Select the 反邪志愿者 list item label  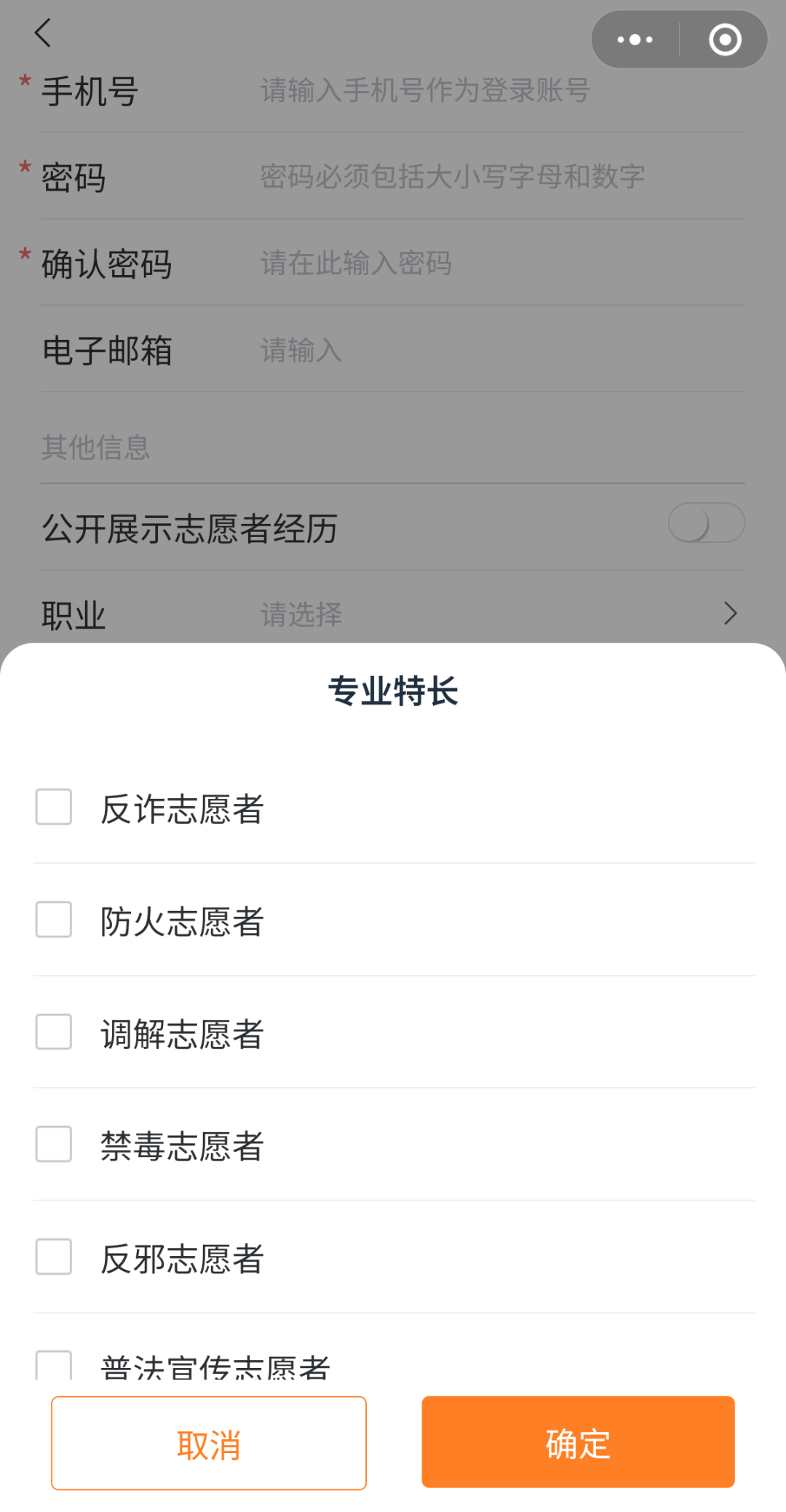tap(182, 1260)
